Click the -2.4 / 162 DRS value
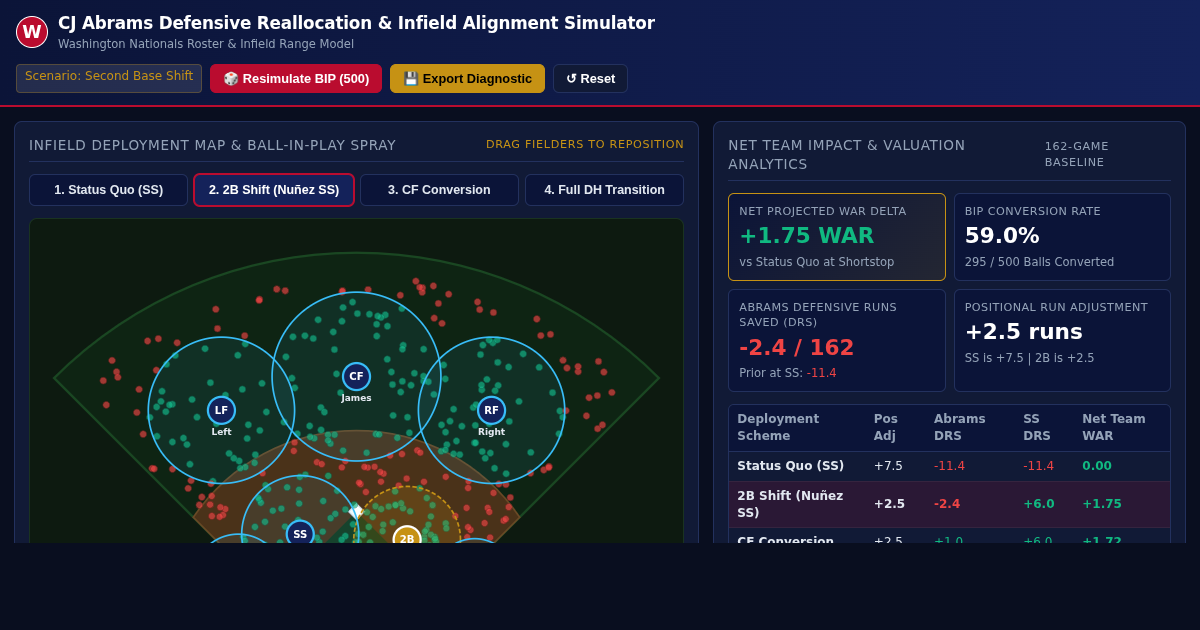The image size is (1200, 630). [796, 348]
